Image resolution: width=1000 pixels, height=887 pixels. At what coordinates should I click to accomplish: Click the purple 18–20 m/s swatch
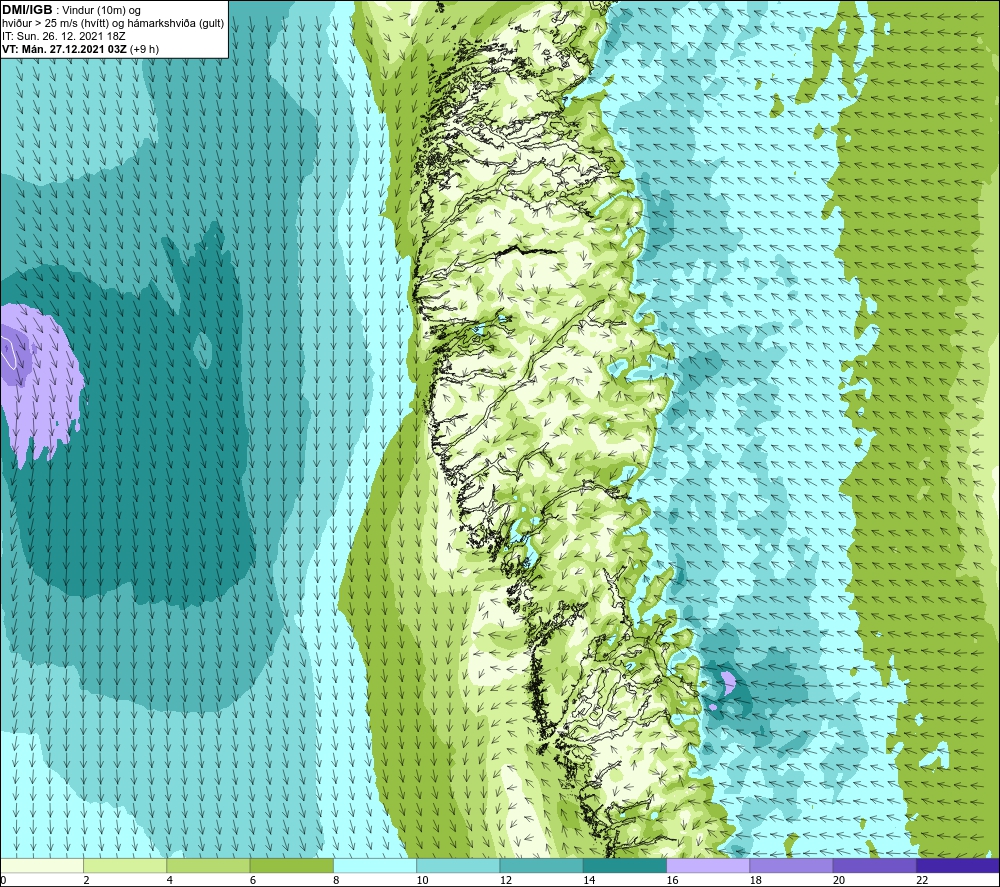tap(791, 865)
